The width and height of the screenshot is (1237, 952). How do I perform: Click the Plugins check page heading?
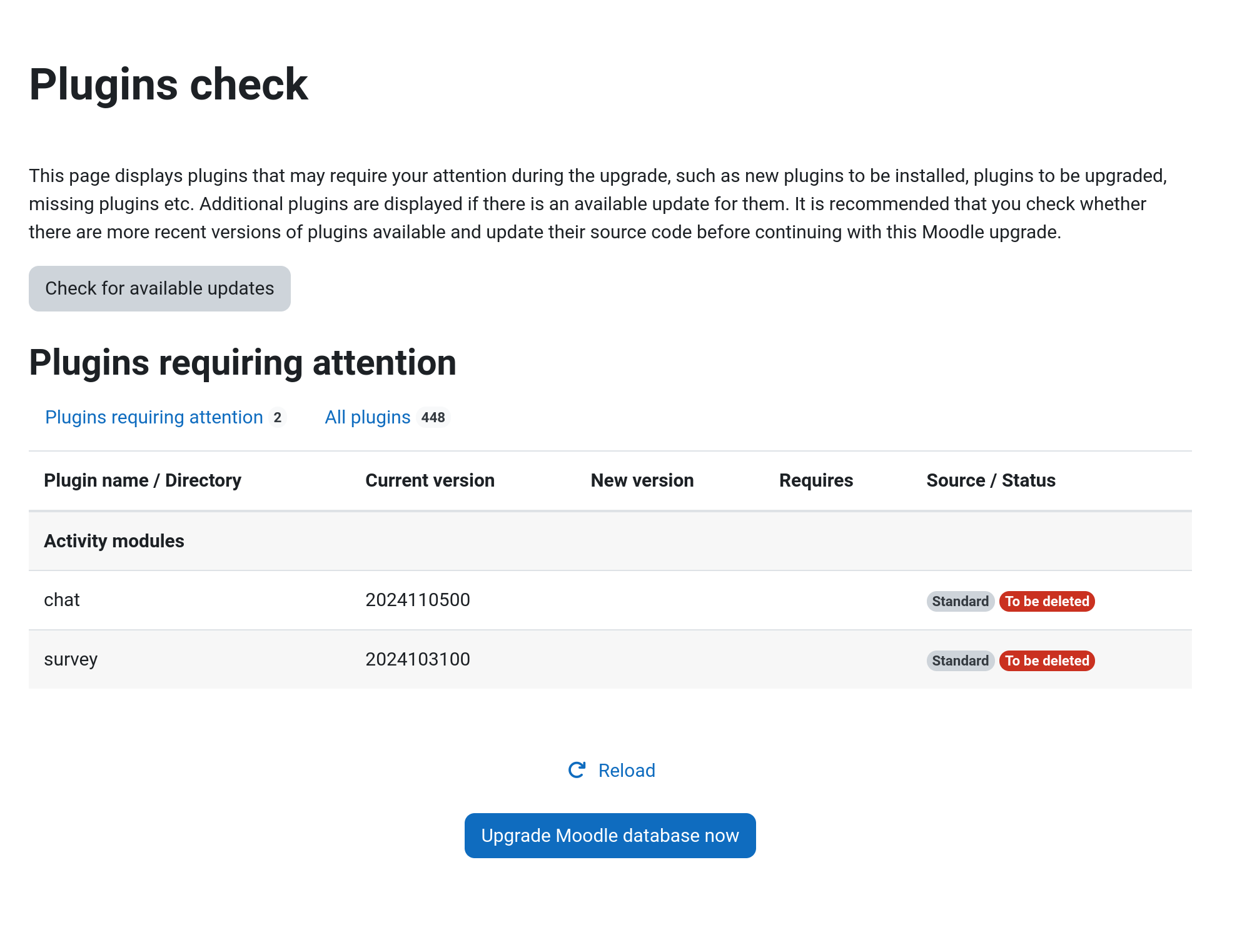click(168, 84)
